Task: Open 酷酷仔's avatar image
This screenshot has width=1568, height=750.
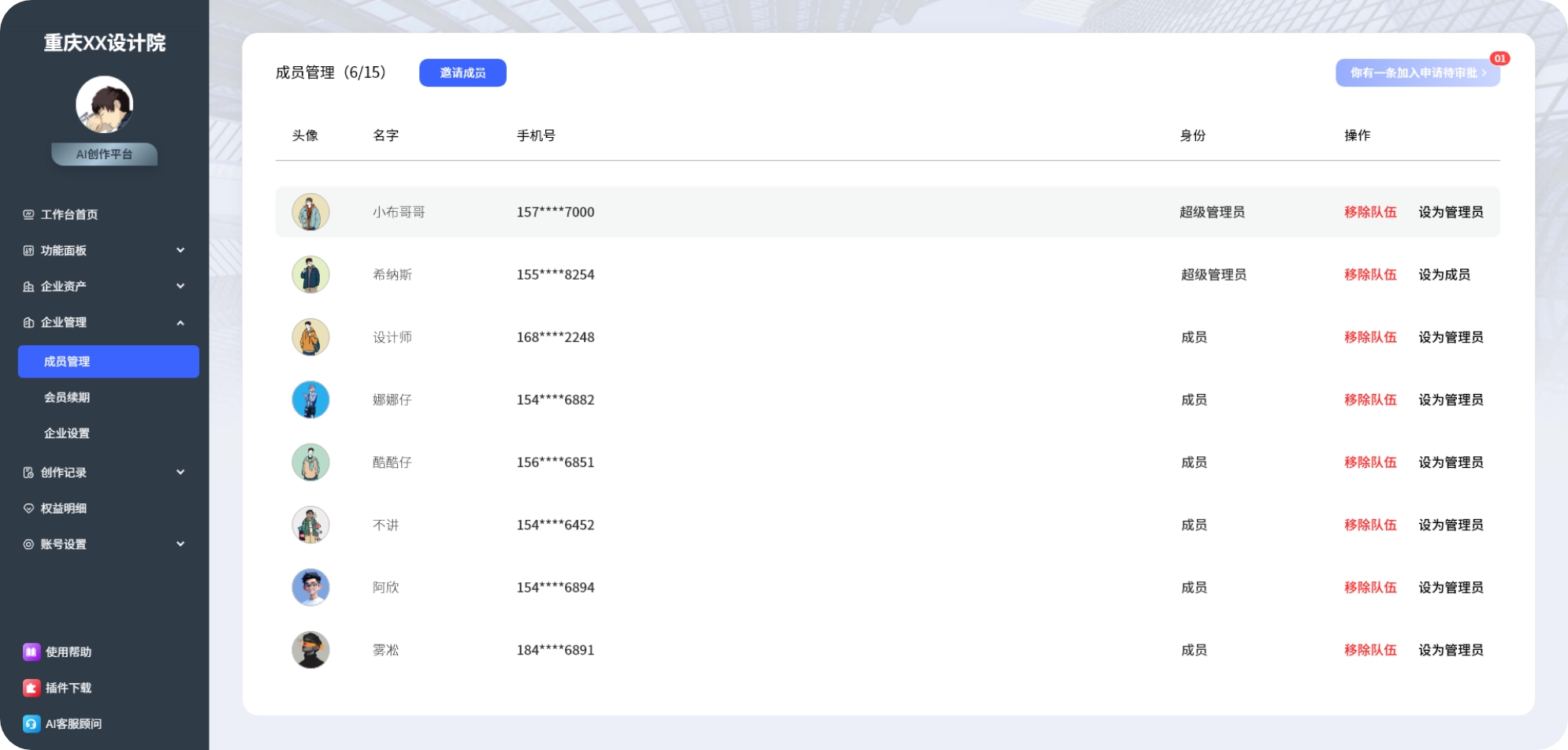Action: tap(310, 462)
